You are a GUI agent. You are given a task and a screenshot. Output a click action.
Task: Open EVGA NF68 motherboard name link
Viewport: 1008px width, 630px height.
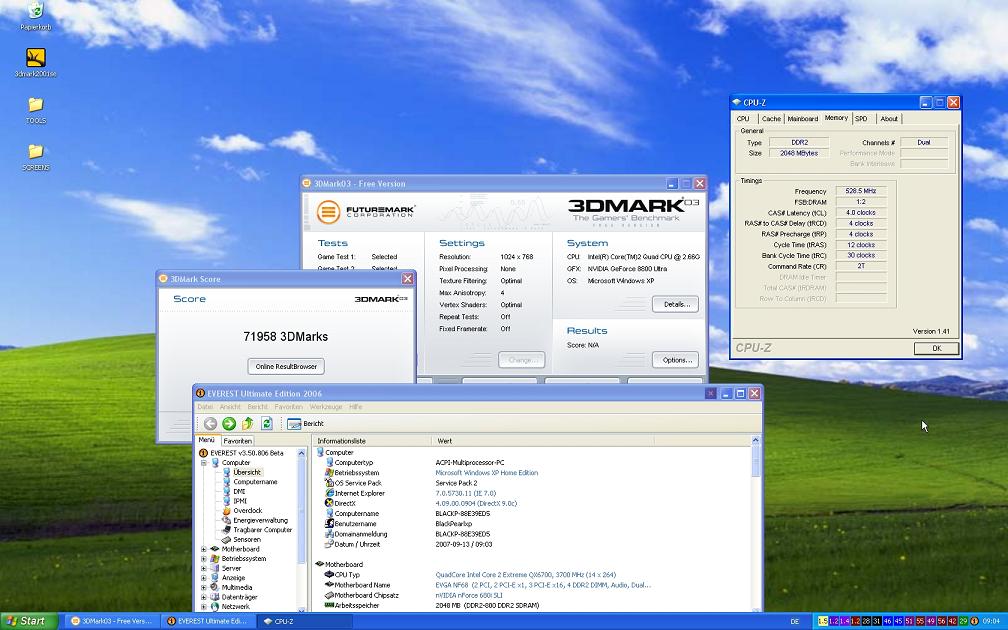[543, 585]
